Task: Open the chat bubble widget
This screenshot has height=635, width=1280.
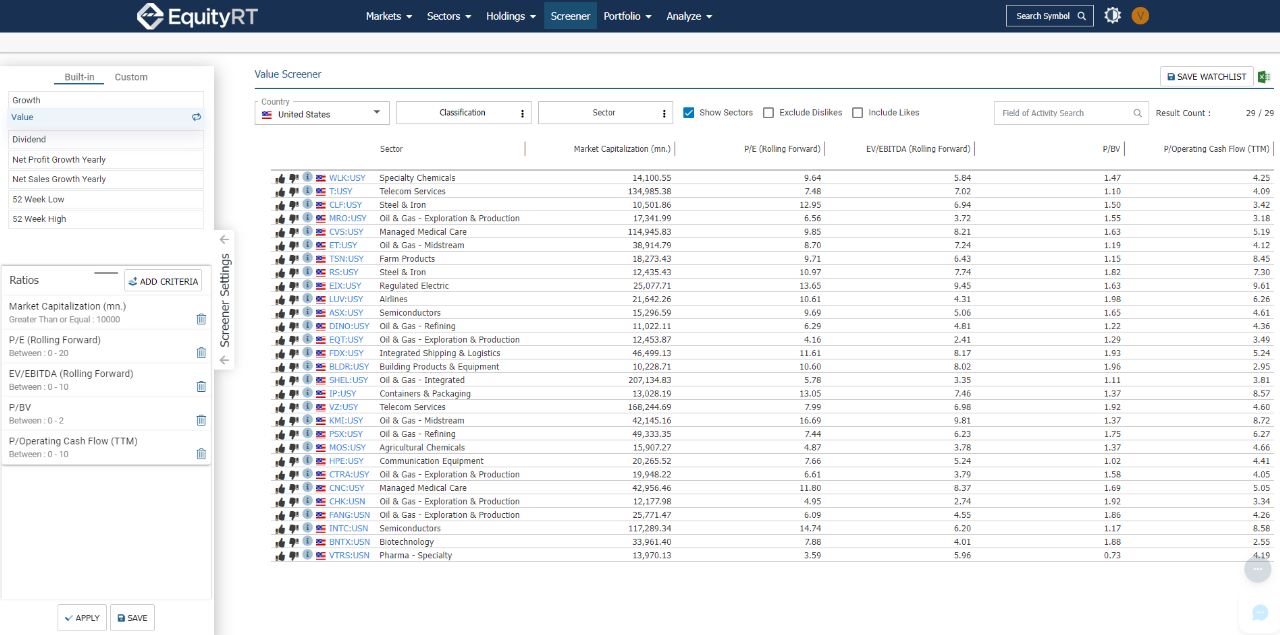Action: [1259, 612]
